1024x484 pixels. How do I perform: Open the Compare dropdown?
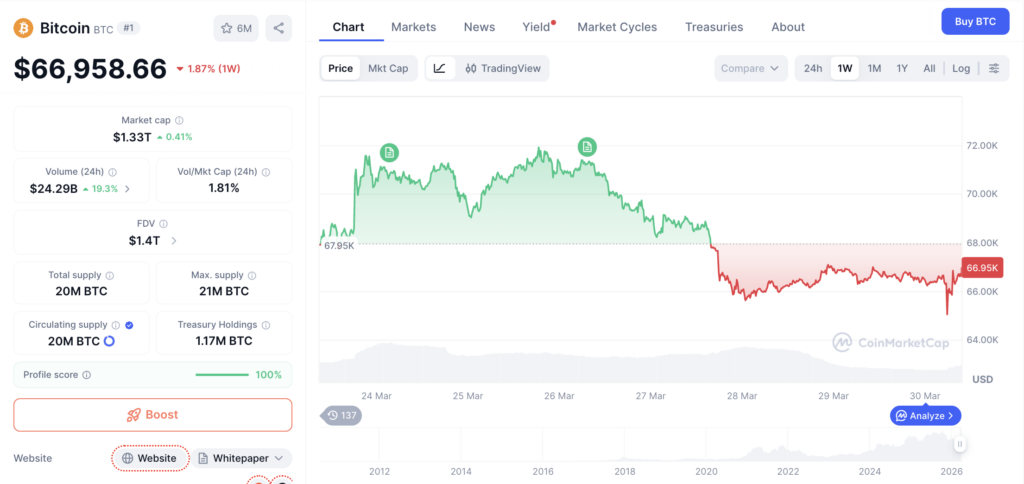(x=751, y=69)
